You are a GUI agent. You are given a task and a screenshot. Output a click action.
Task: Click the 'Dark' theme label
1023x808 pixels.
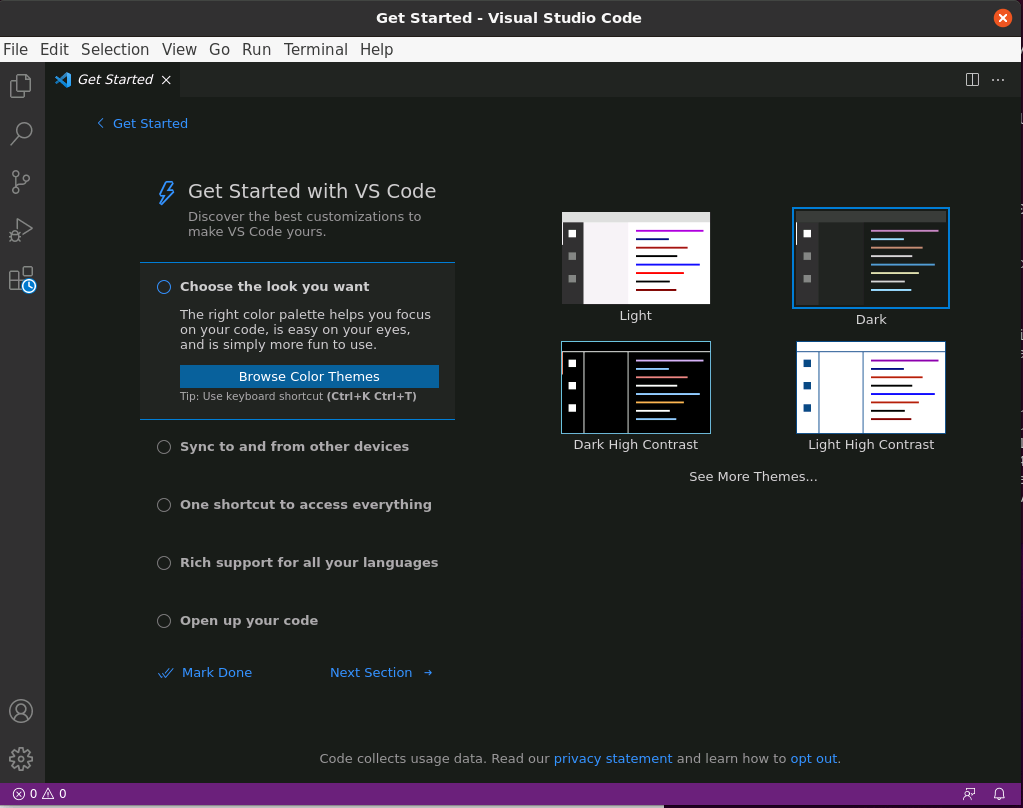pyautogui.click(x=871, y=320)
